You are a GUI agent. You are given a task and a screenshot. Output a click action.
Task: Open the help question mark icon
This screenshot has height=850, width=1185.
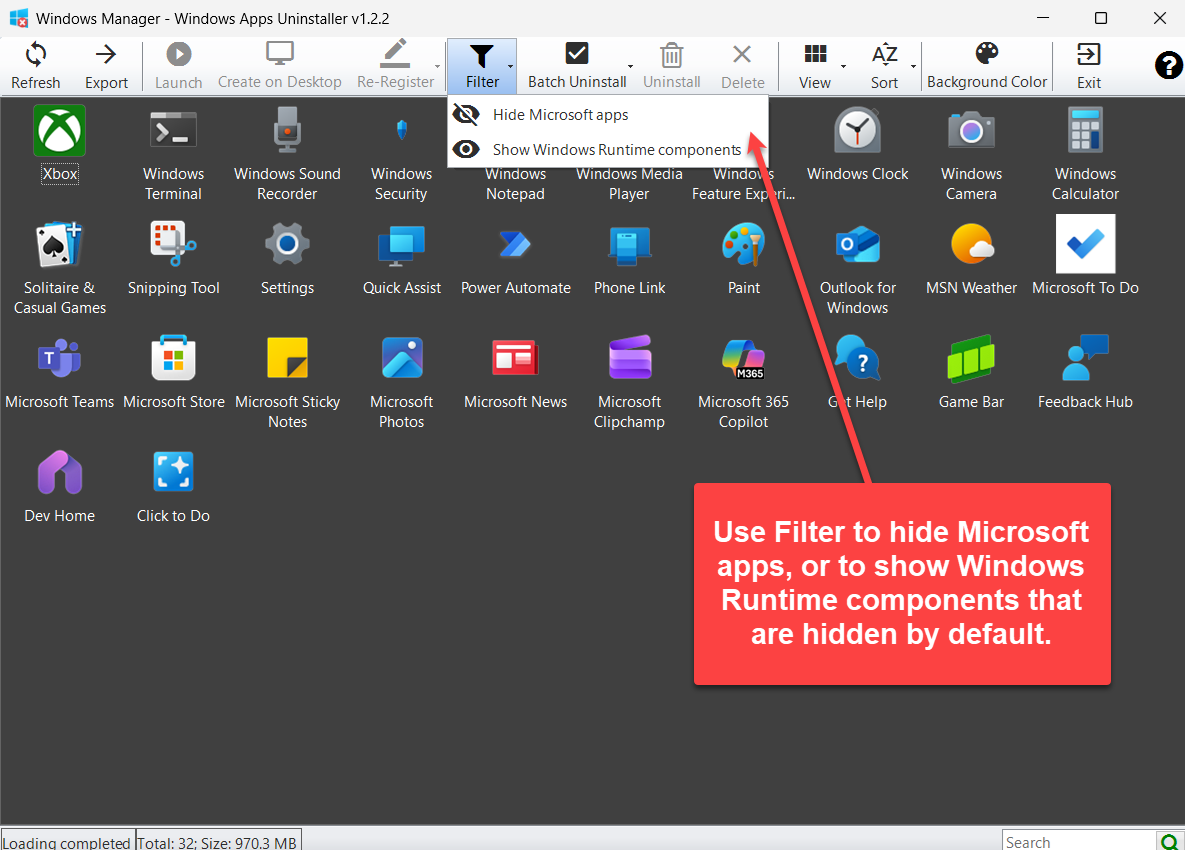click(1168, 66)
